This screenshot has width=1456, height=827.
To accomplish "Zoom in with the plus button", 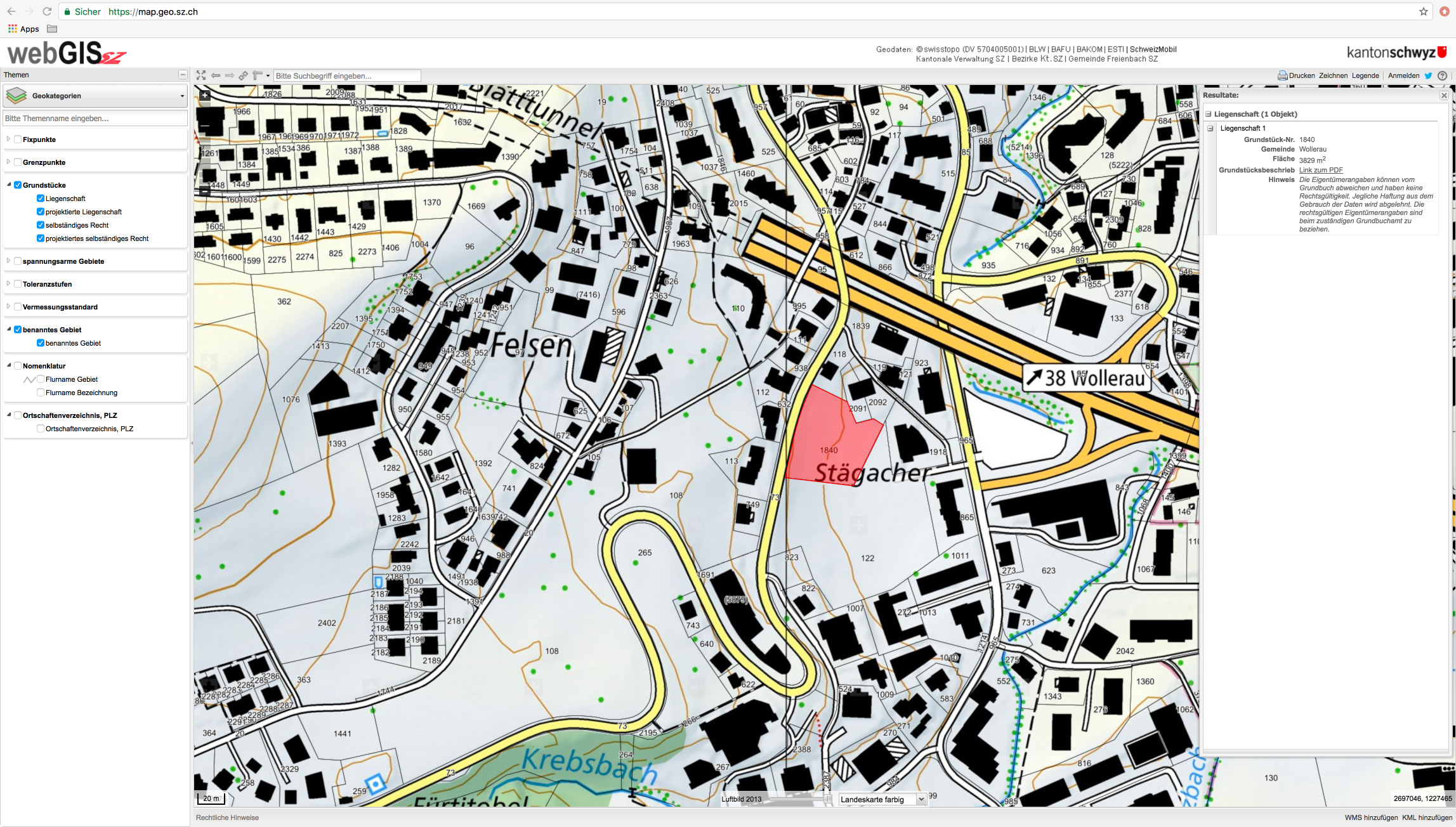I will (x=205, y=96).
